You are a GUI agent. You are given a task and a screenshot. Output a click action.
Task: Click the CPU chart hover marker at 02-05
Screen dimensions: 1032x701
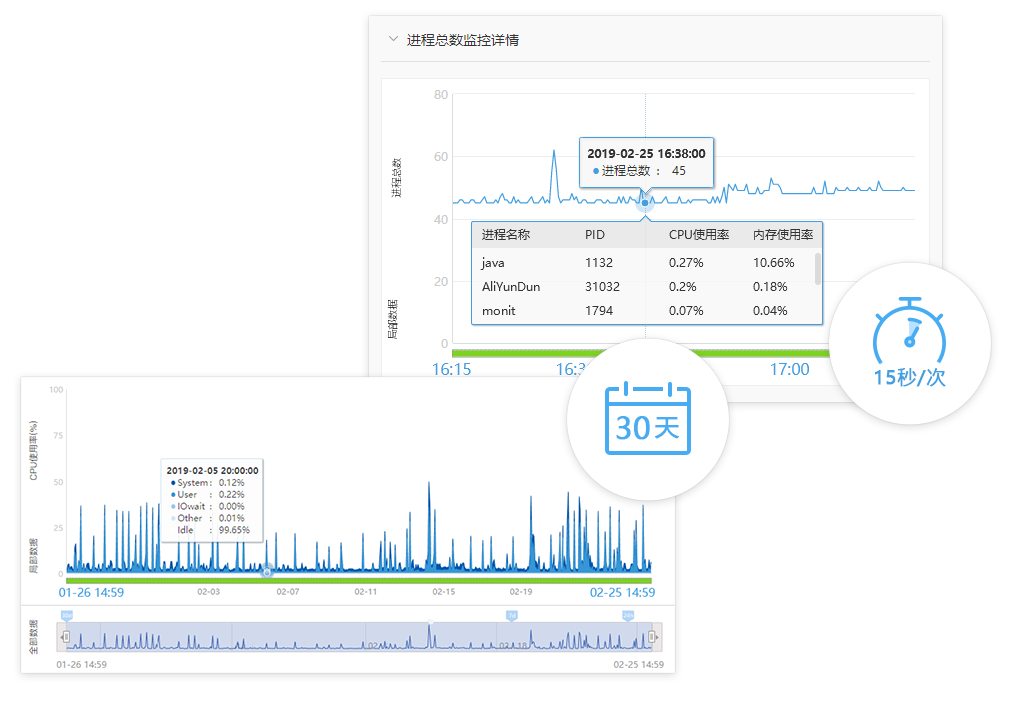[x=267, y=571]
